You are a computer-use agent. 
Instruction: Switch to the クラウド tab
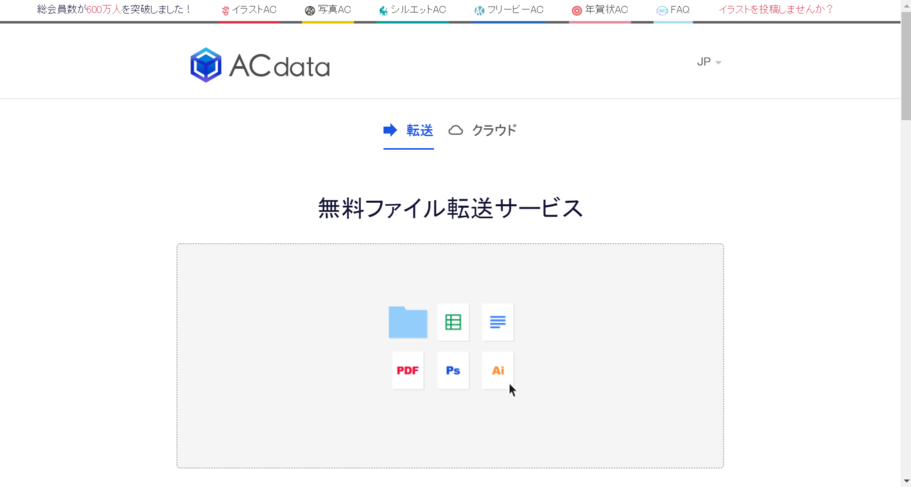[482, 130]
